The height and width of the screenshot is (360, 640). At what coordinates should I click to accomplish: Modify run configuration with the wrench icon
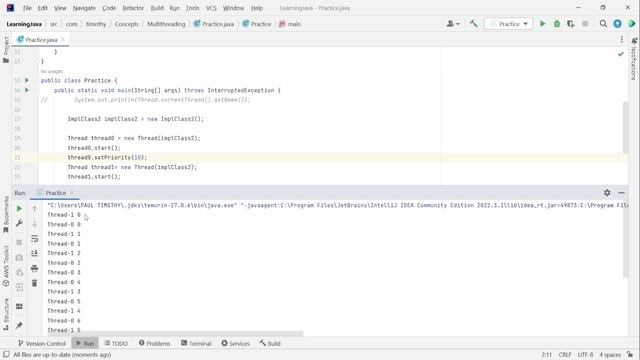pyautogui.click(x=19, y=223)
